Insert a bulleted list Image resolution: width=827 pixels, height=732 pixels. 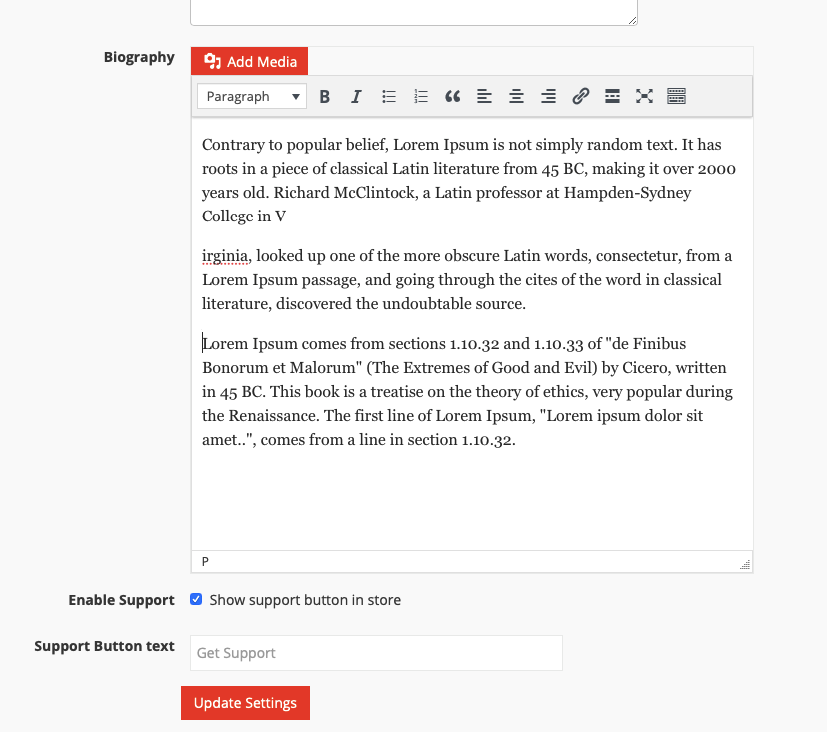(389, 97)
